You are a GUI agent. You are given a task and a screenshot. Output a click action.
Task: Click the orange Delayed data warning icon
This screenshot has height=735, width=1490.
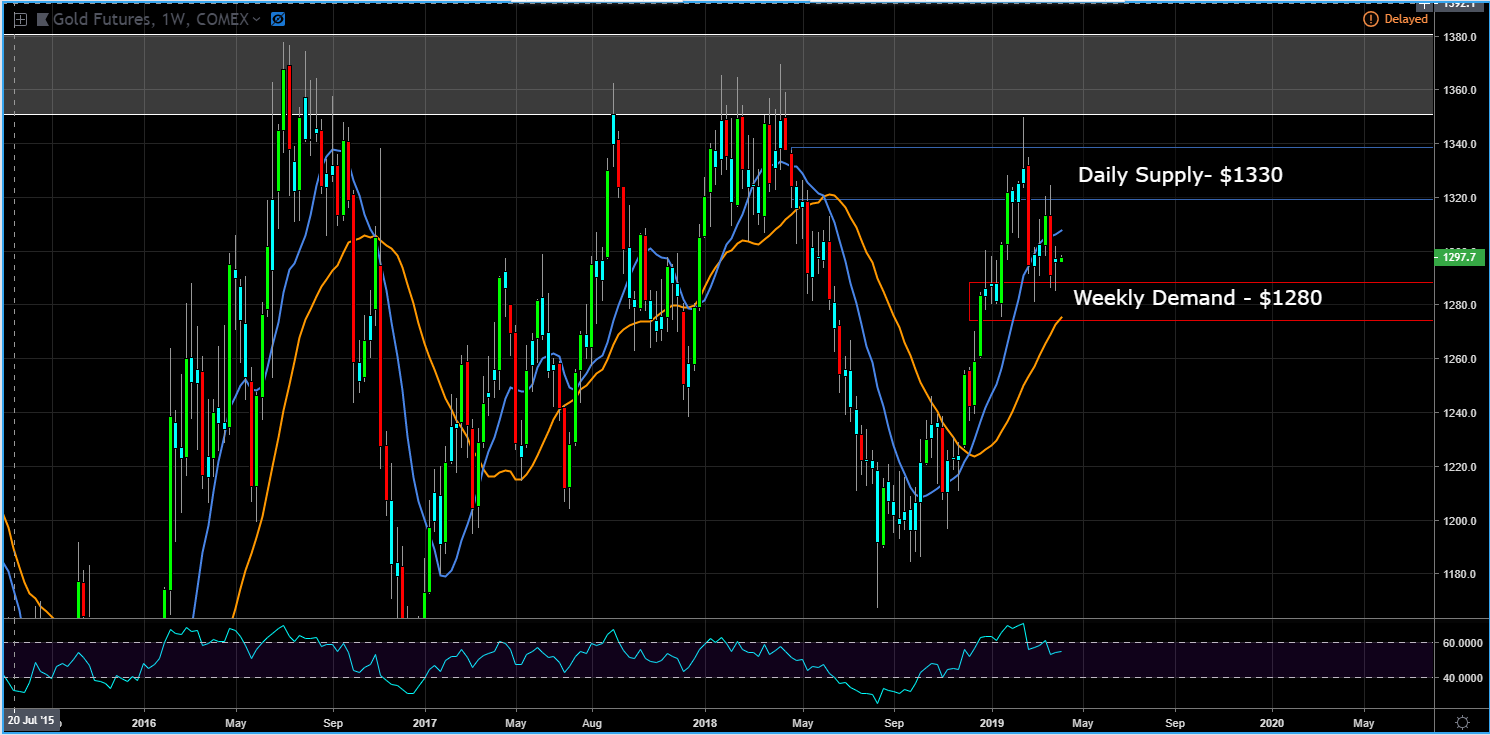[x=1369, y=19]
